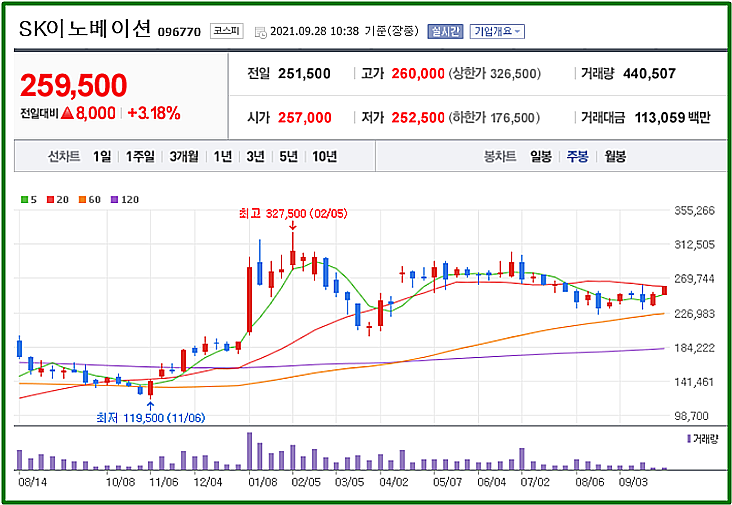
Task: Click the 선차트 label
Action: pos(64,156)
